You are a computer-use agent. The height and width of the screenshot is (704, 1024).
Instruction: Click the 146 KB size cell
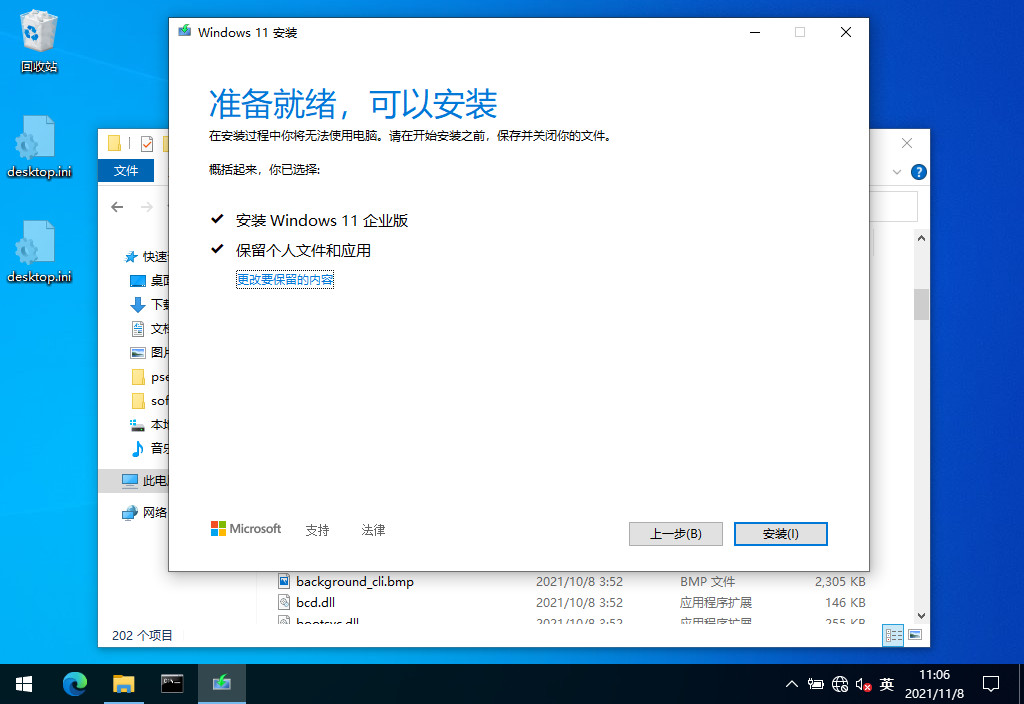pos(845,602)
